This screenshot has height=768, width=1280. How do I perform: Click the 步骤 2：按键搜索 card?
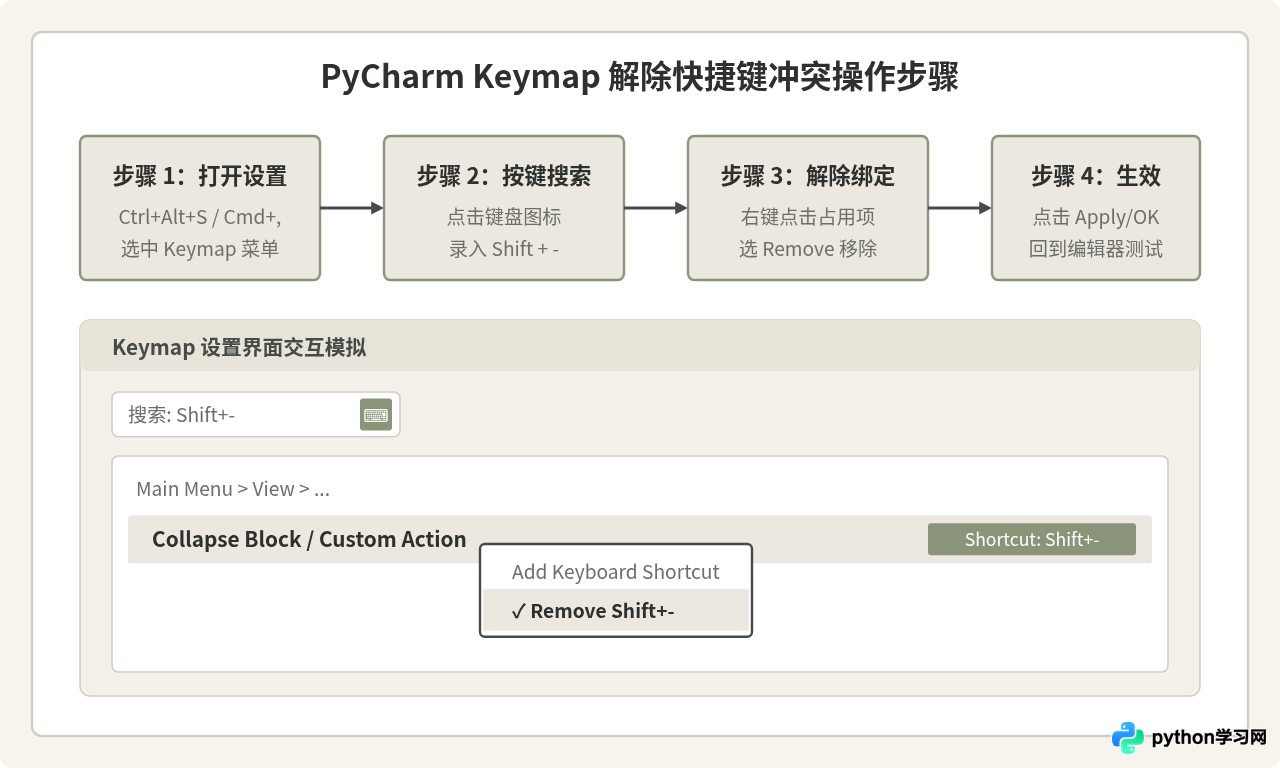point(504,208)
